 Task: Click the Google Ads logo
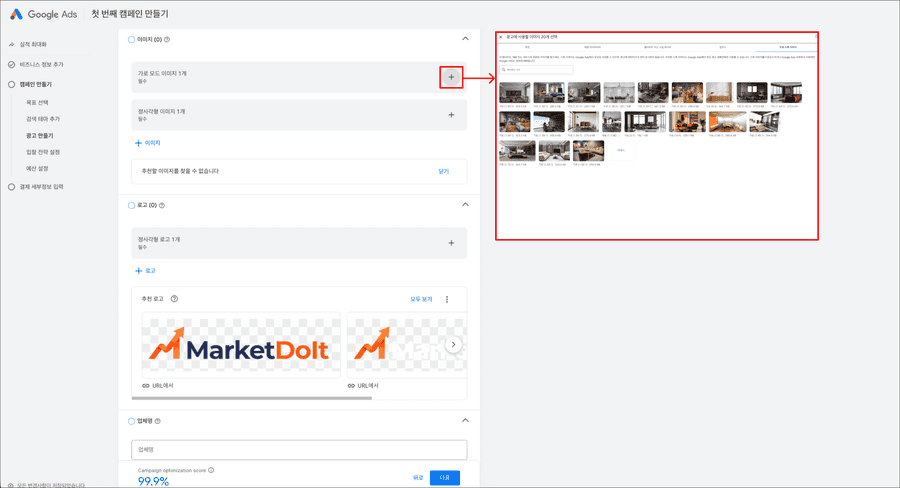44,14
